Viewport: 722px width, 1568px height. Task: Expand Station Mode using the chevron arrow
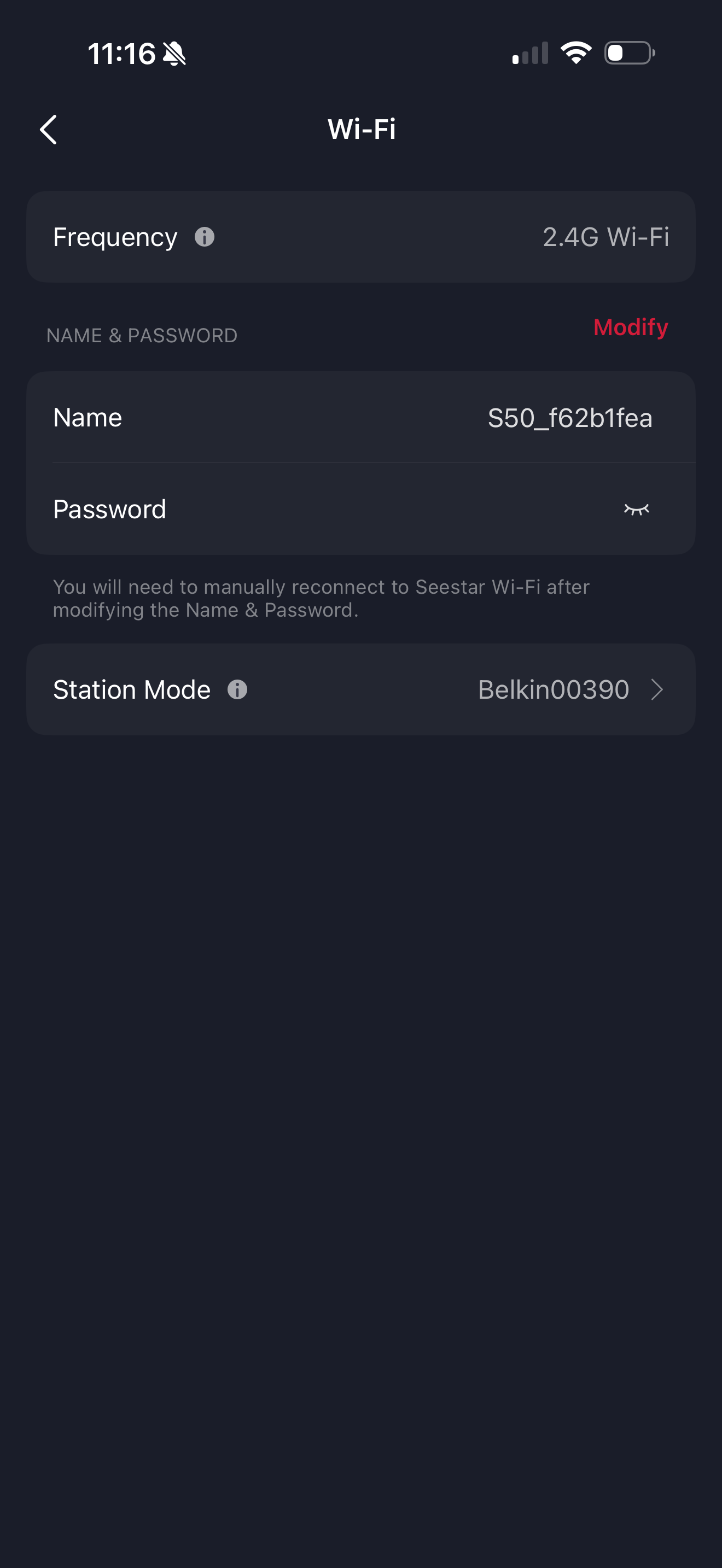(657, 689)
